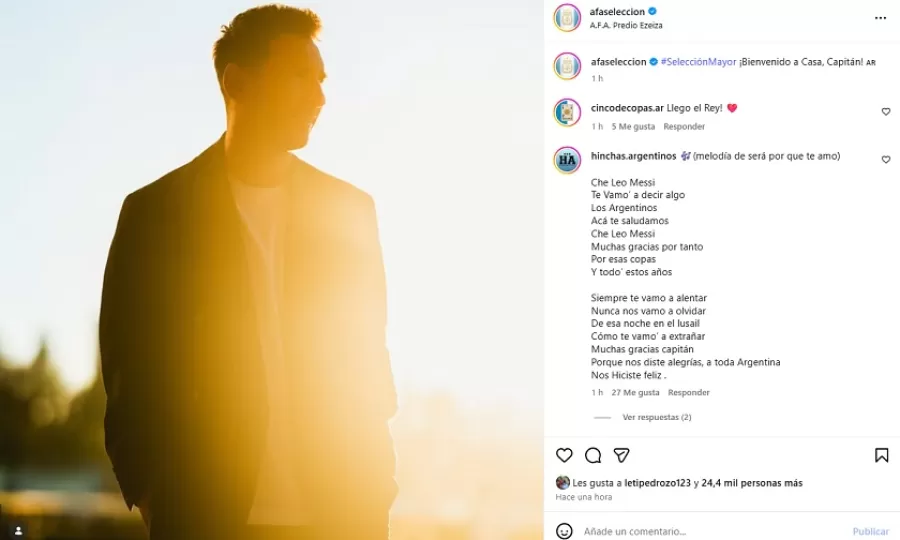Viewport: 900px width, 540px height.
Task: Open A.F.A. Predio Ezeiza location
Action: coord(626,25)
